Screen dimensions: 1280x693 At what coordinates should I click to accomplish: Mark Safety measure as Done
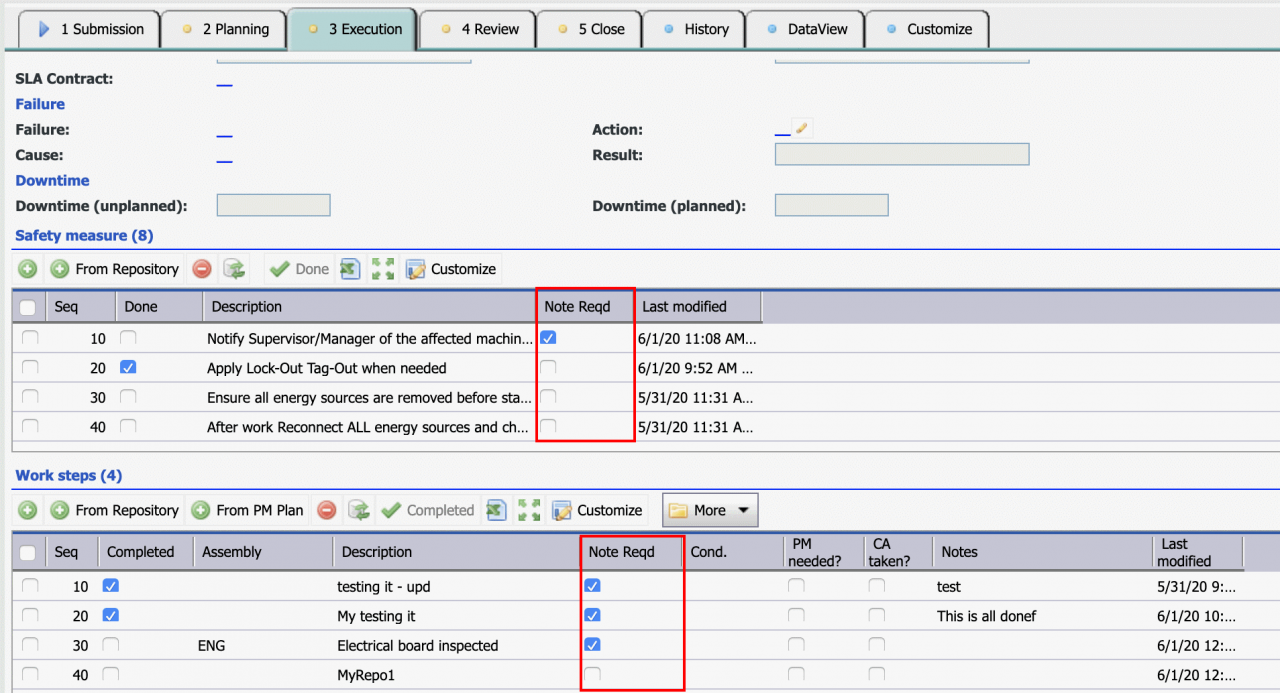[300, 269]
